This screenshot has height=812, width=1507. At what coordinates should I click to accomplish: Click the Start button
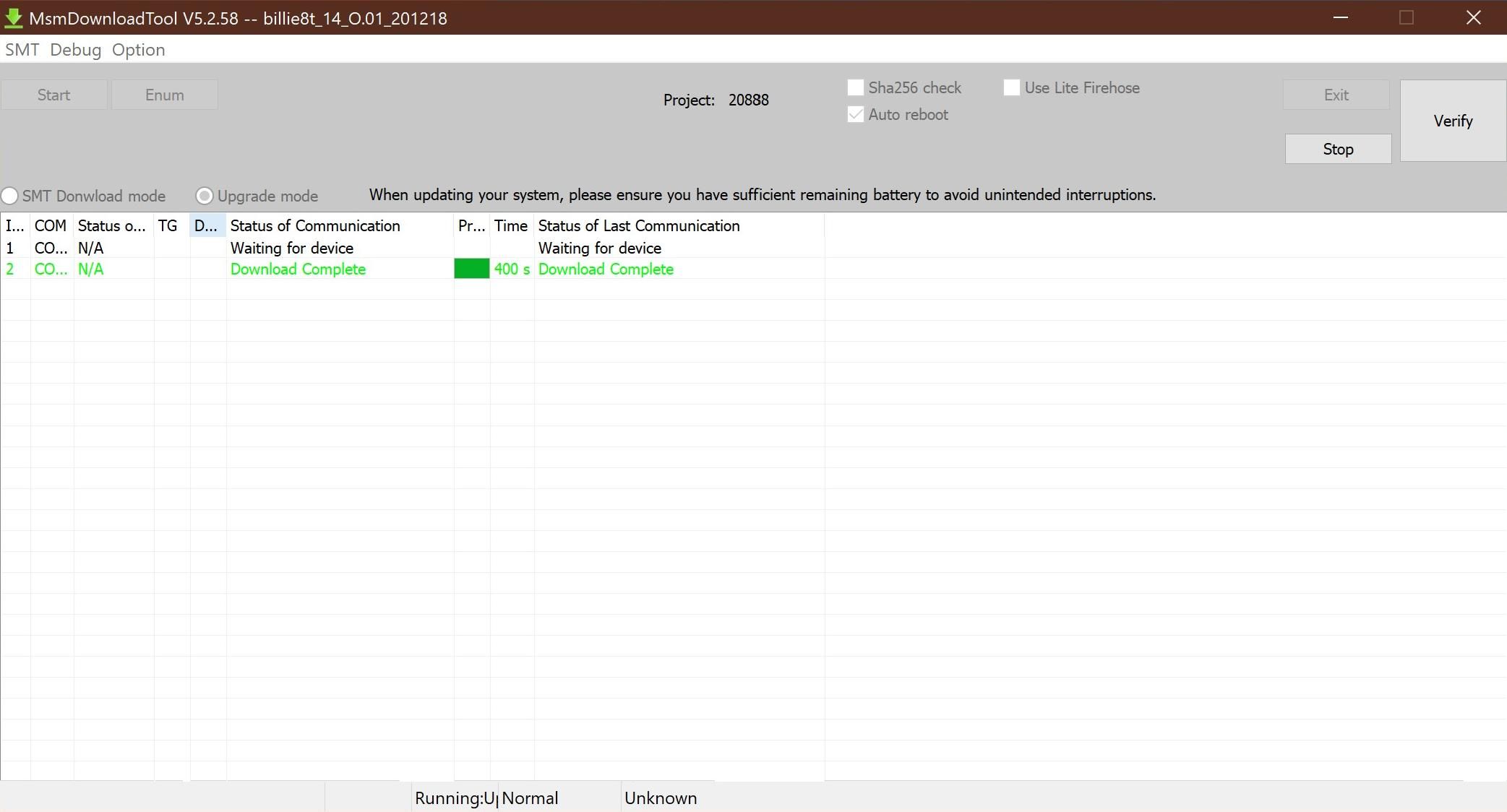point(53,95)
